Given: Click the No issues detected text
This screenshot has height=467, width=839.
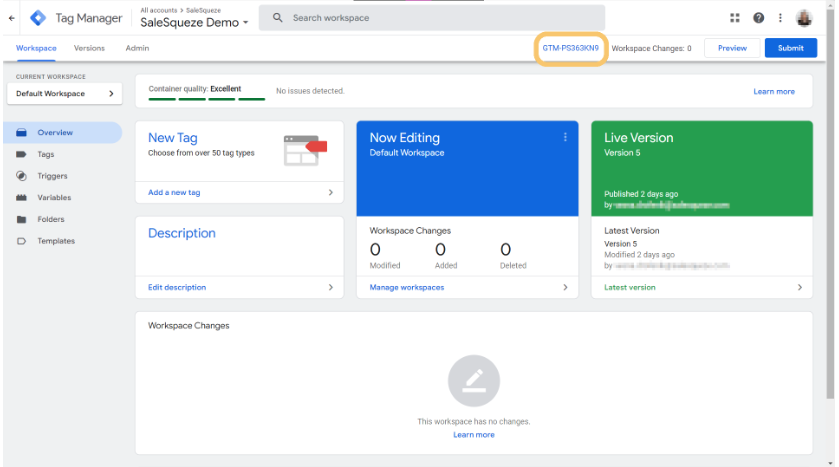Looking at the screenshot, I should (310, 91).
